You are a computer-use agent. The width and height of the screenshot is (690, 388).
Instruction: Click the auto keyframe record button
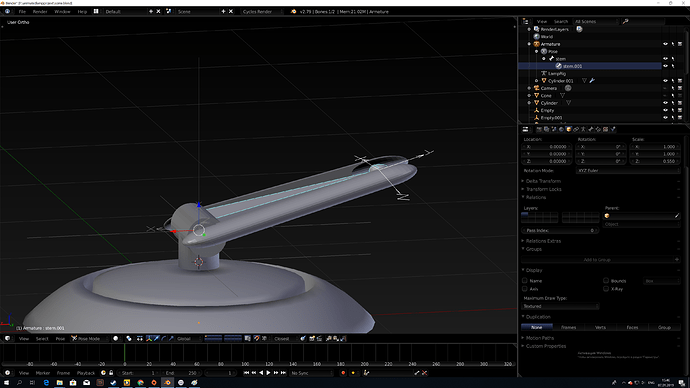point(343,373)
